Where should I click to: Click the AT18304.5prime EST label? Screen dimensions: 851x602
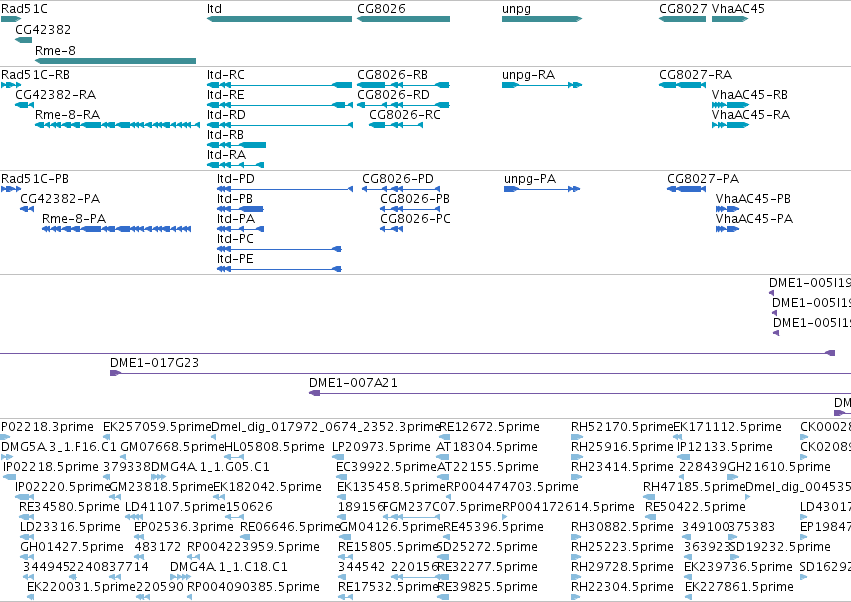coord(487,447)
